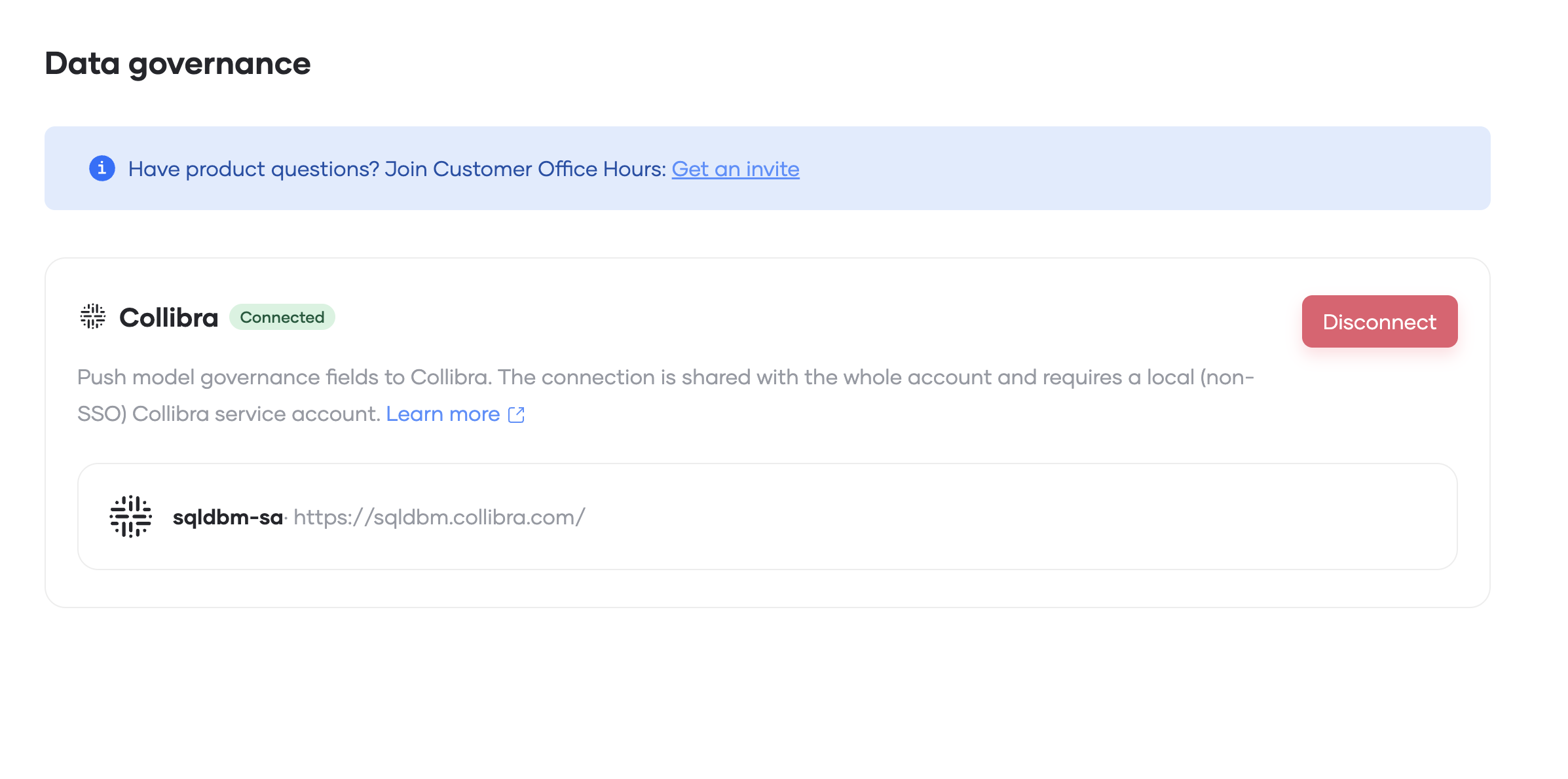The width and height of the screenshot is (1568, 779).
Task: Click the small Collibra logo icon beside heading
Action: [93, 317]
